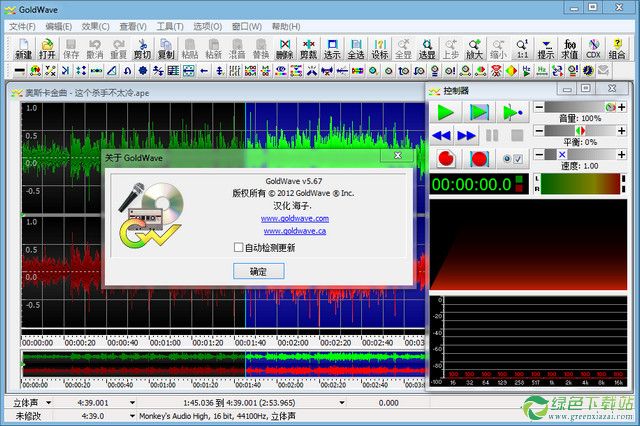Click the blue left arrow effect icon
Screen dimensions: 640x426
[204, 71]
